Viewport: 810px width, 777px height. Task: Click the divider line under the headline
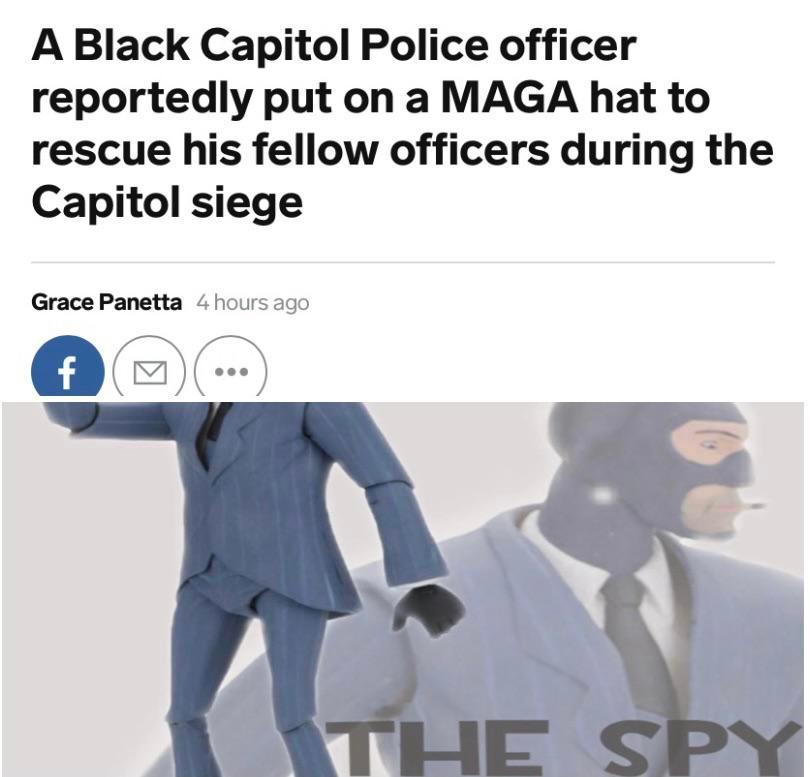[403, 262]
